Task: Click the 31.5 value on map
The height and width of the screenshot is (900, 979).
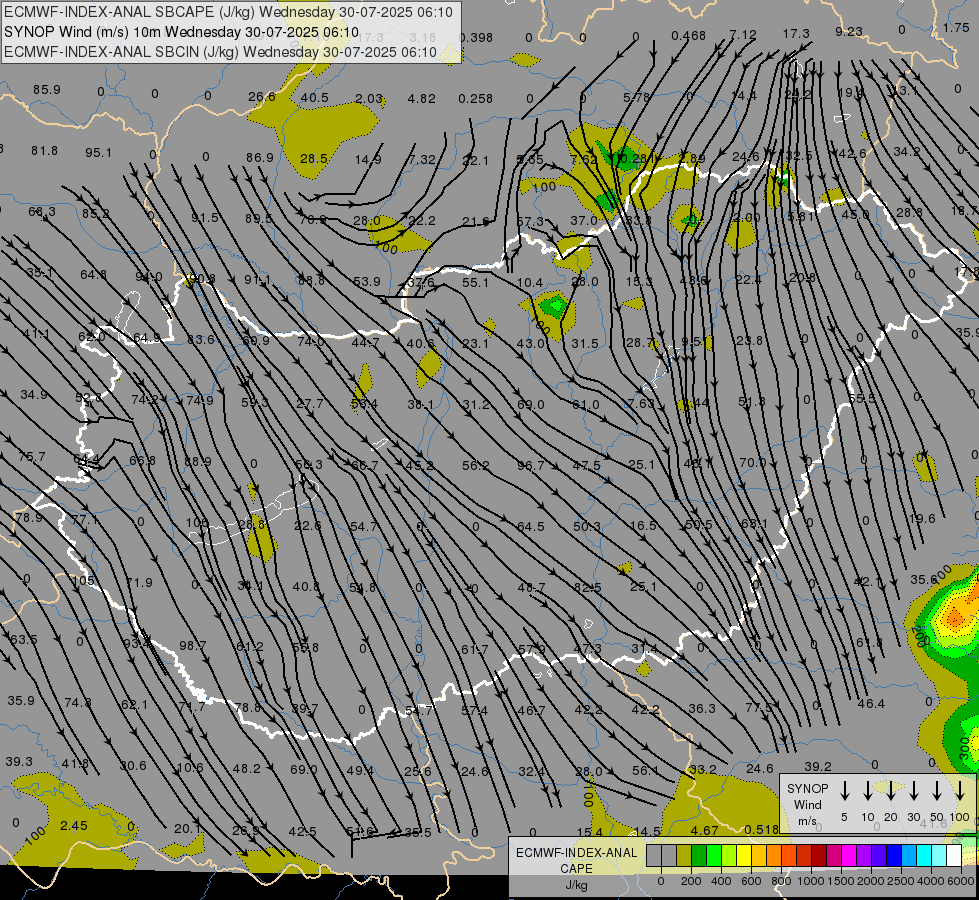Action: pyautogui.click(x=584, y=344)
